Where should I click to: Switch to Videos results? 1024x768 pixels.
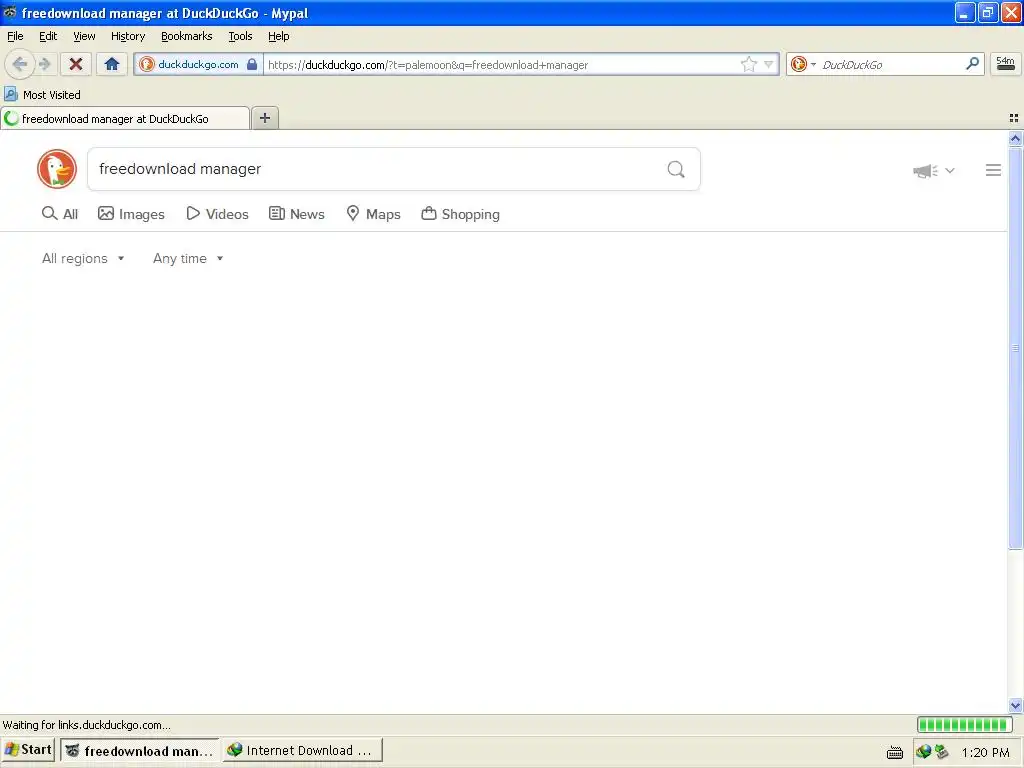pyautogui.click(x=217, y=214)
